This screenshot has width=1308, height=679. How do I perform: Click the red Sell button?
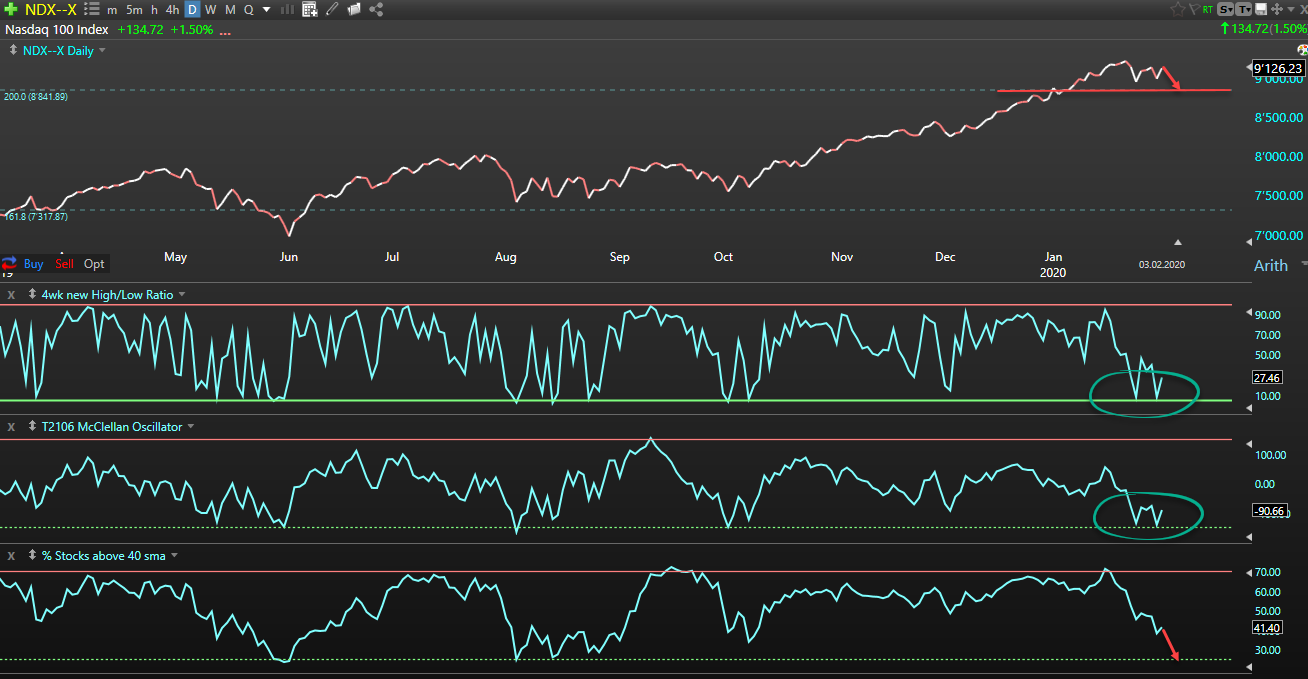coord(64,264)
